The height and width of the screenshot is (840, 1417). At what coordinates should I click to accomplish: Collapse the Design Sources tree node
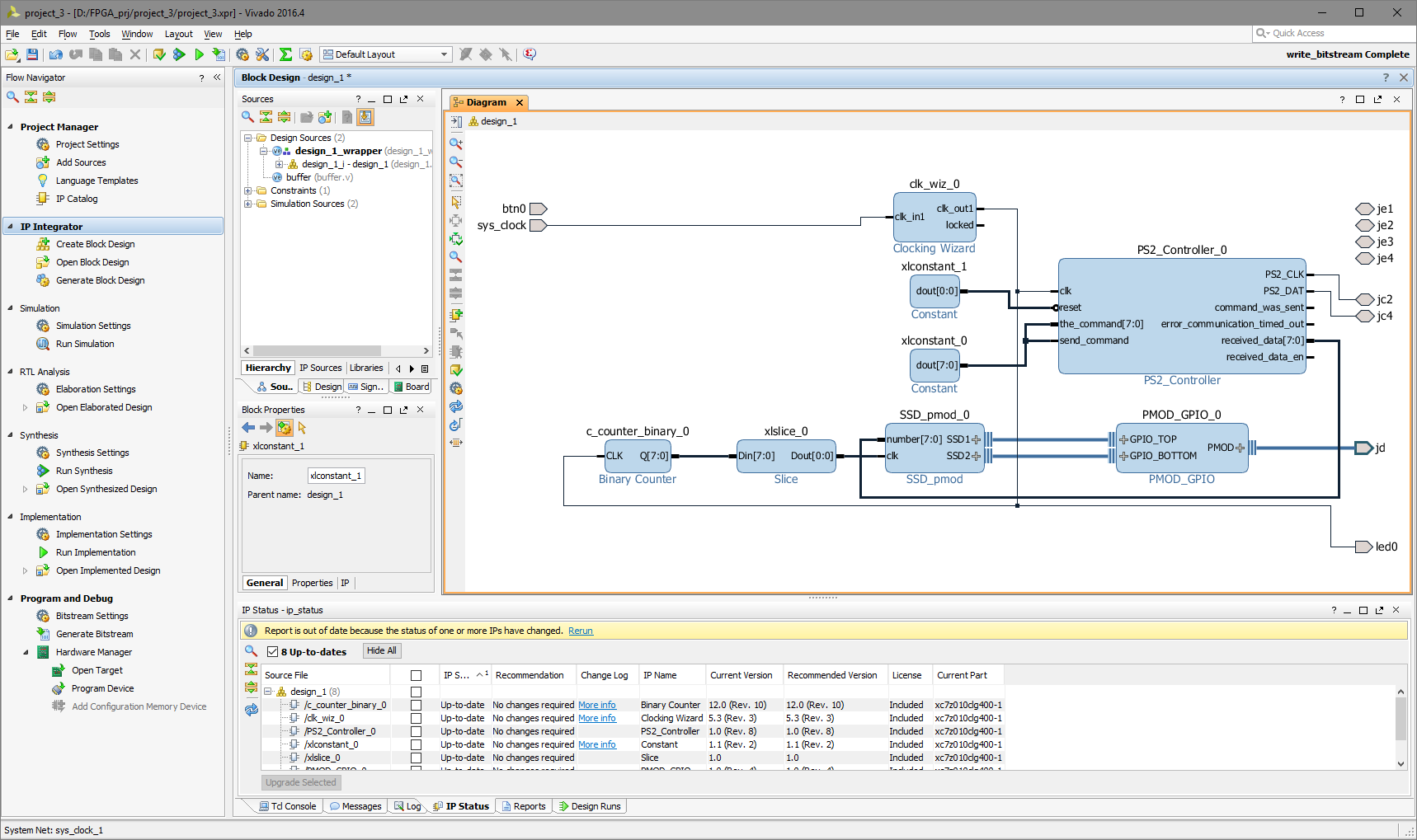247,138
